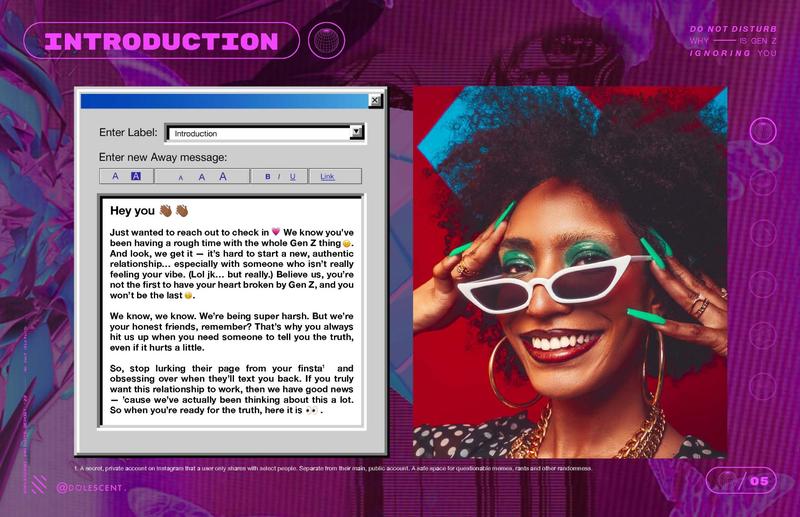Image resolution: width=800 pixels, height=517 pixels.
Task: Expand the Enter Label dropdown arrow
Action: click(356, 132)
